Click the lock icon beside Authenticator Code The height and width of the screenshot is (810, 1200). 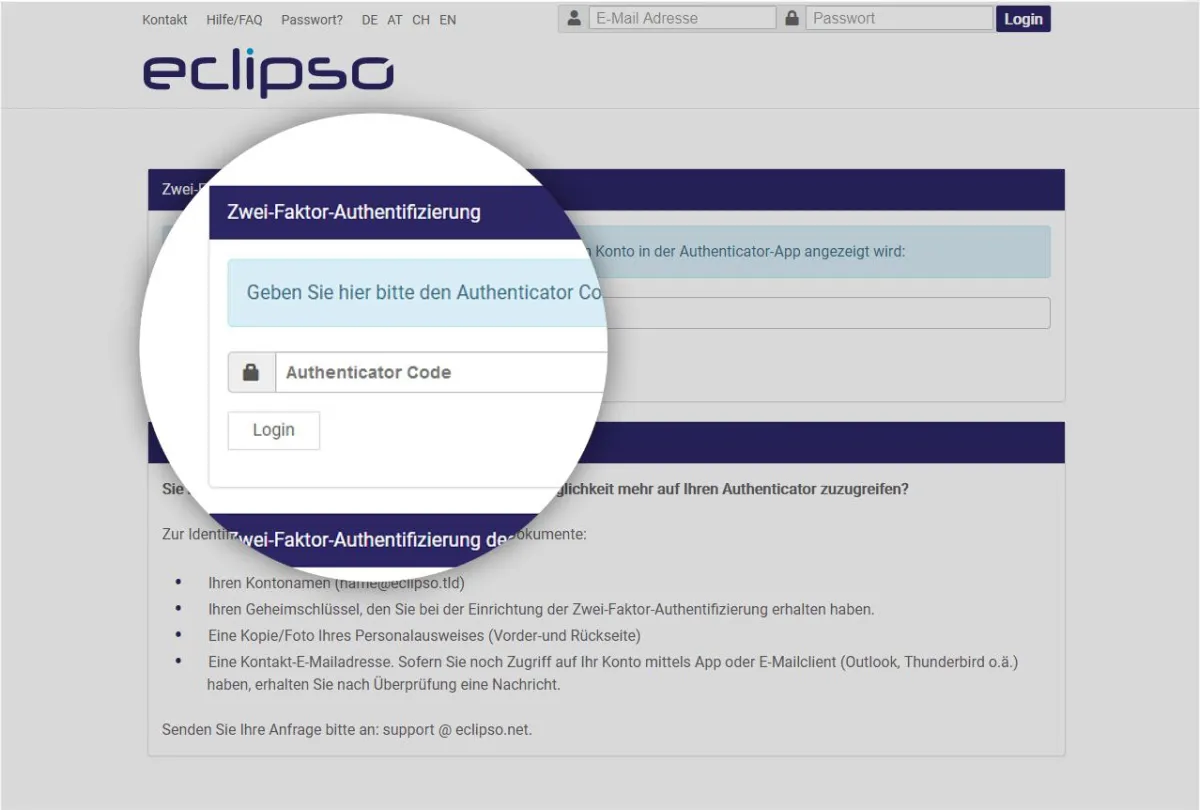(251, 372)
